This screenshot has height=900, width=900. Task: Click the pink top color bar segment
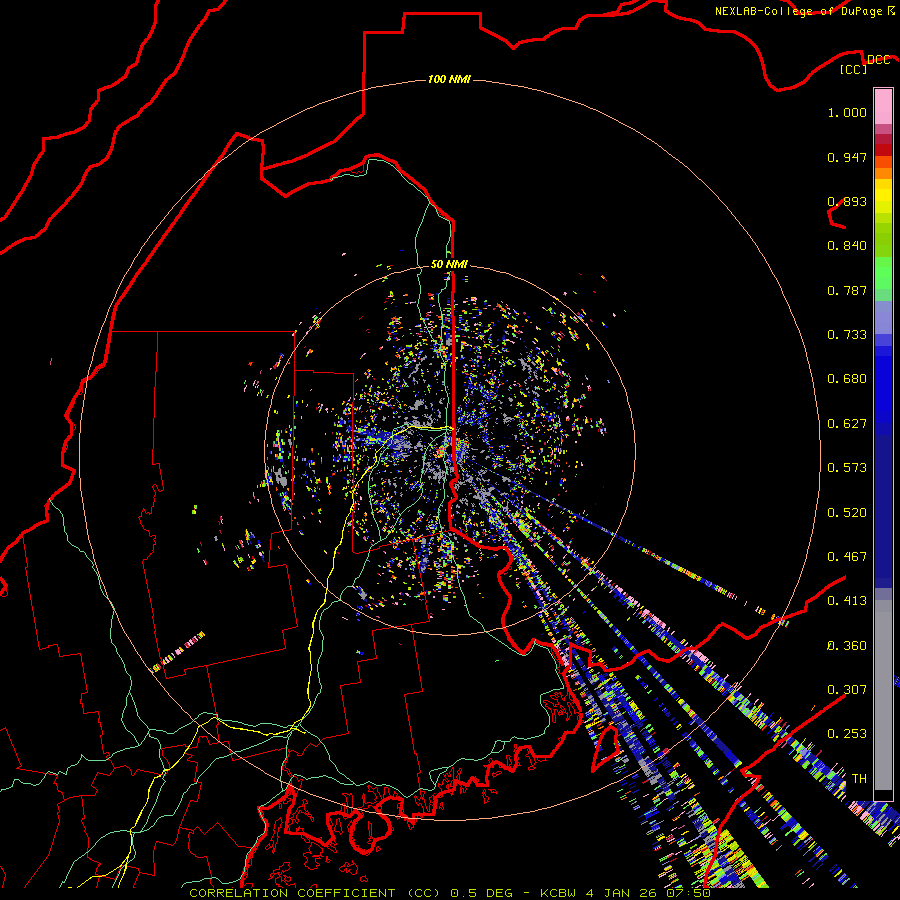tap(883, 106)
